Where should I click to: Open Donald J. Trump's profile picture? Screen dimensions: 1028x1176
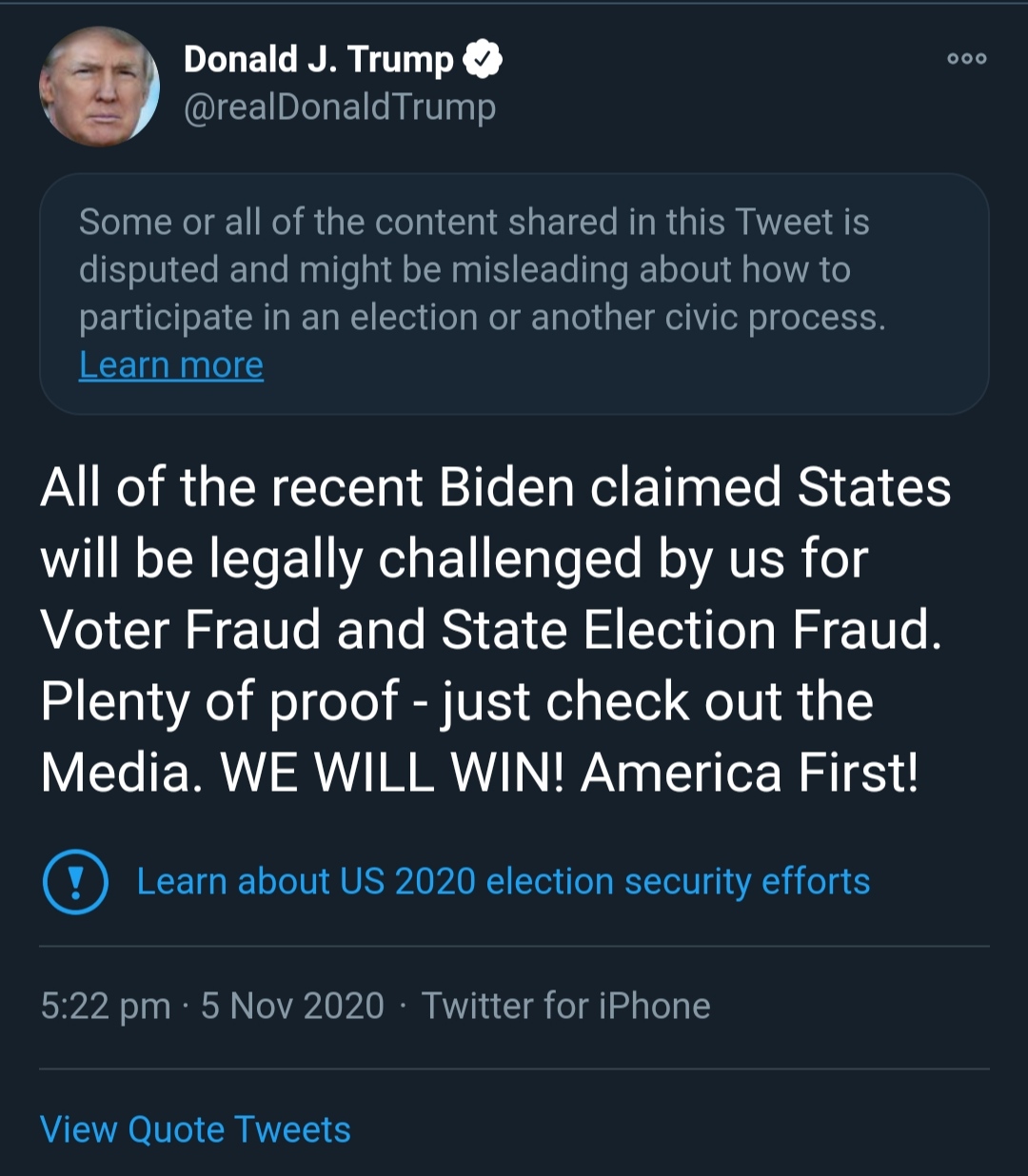coord(99,87)
